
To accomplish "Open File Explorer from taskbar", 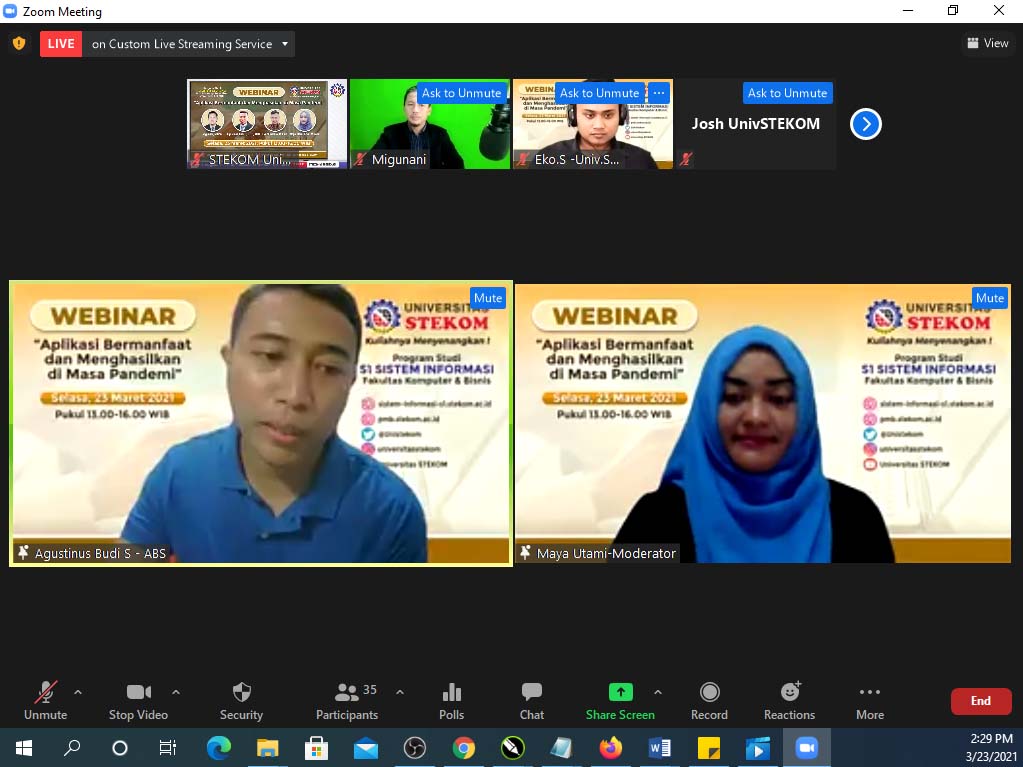I will coord(267,747).
